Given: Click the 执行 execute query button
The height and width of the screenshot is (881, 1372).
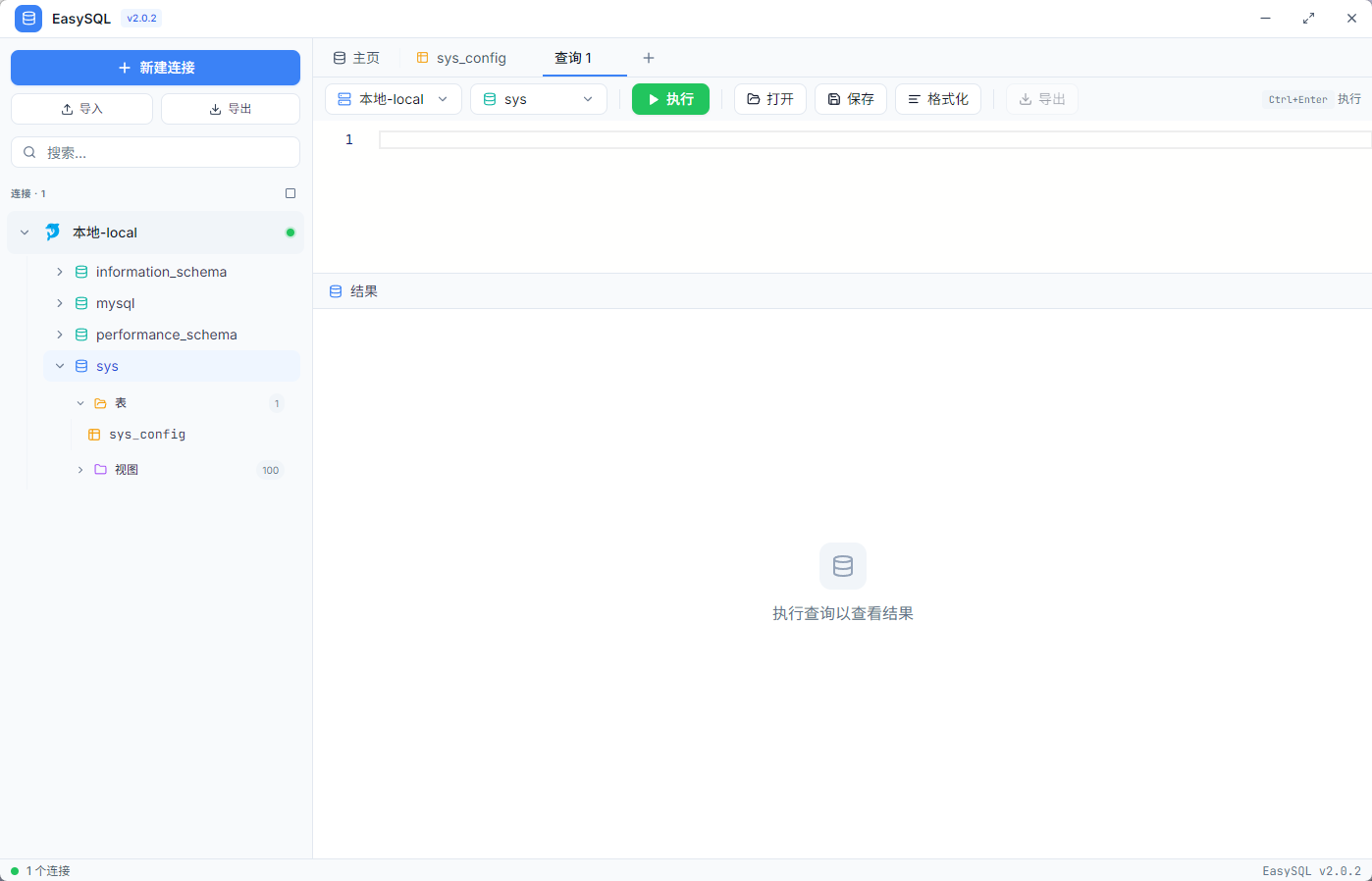Looking at the screenshot, I should [x=670, y=98].
